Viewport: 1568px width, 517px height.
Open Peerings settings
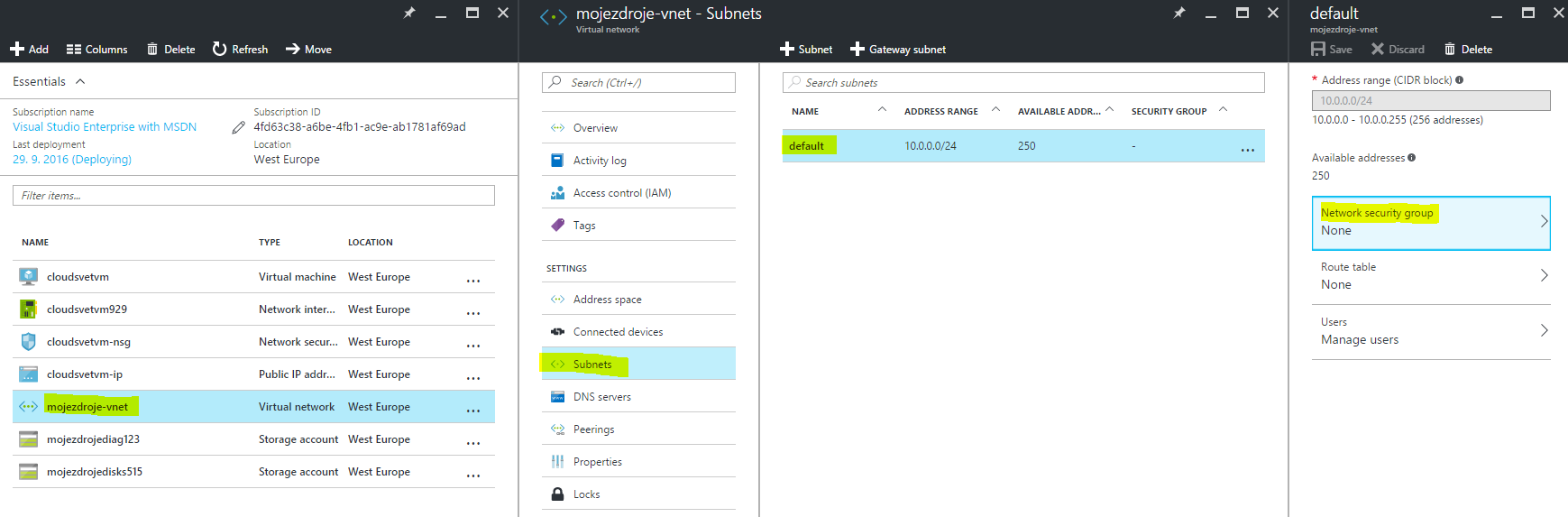[638, 429]
